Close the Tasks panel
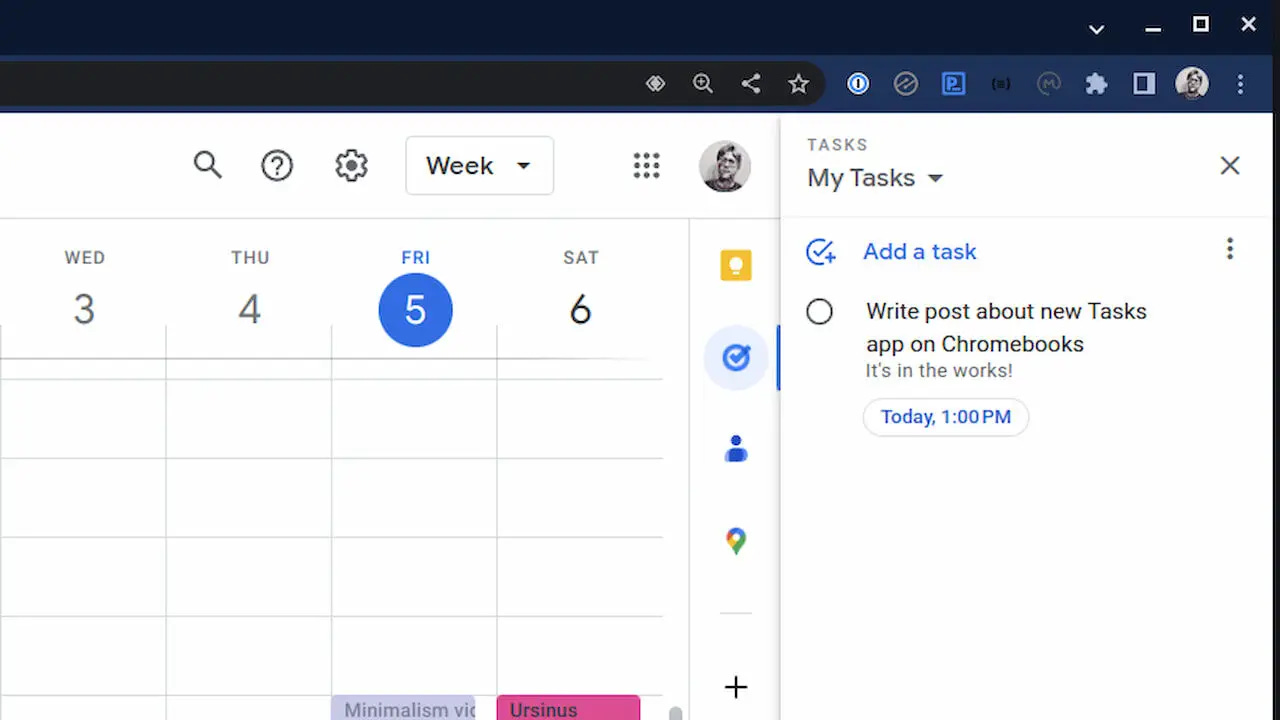1280x720 pixels. [x=1230, y=165]
